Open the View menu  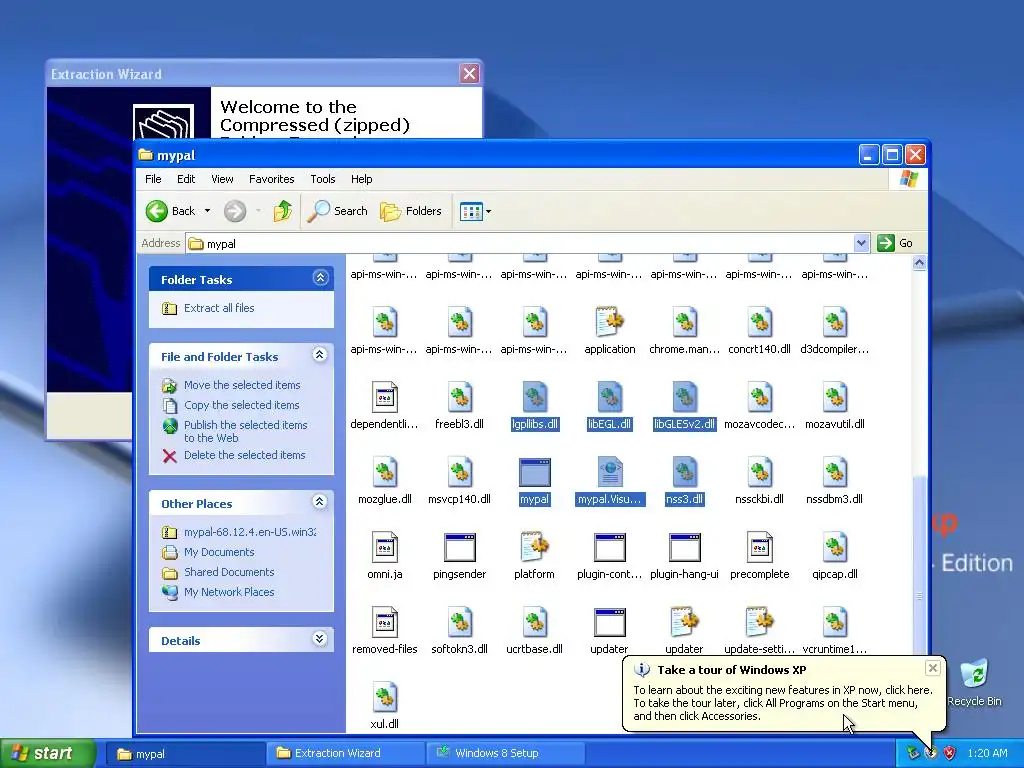[x=222, y=179]
